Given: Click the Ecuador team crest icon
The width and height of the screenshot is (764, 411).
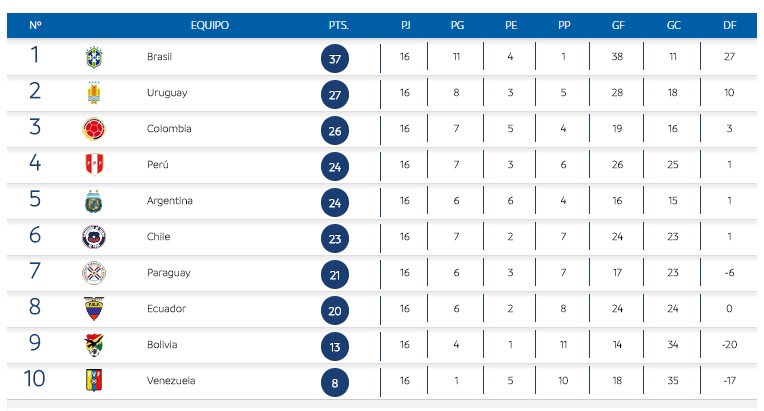Looking at the screenshot, I should coord(94,309).
